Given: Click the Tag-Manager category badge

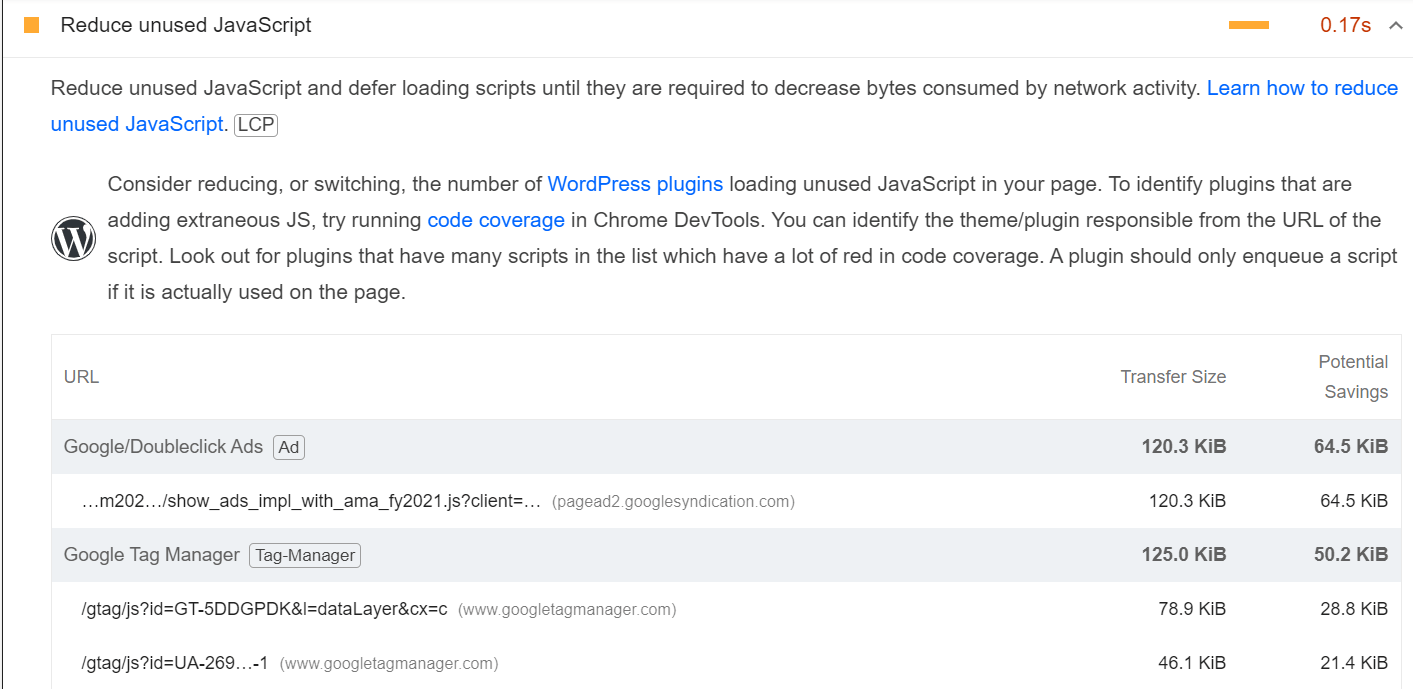Looking at the screenshot, I should (305, 555).
